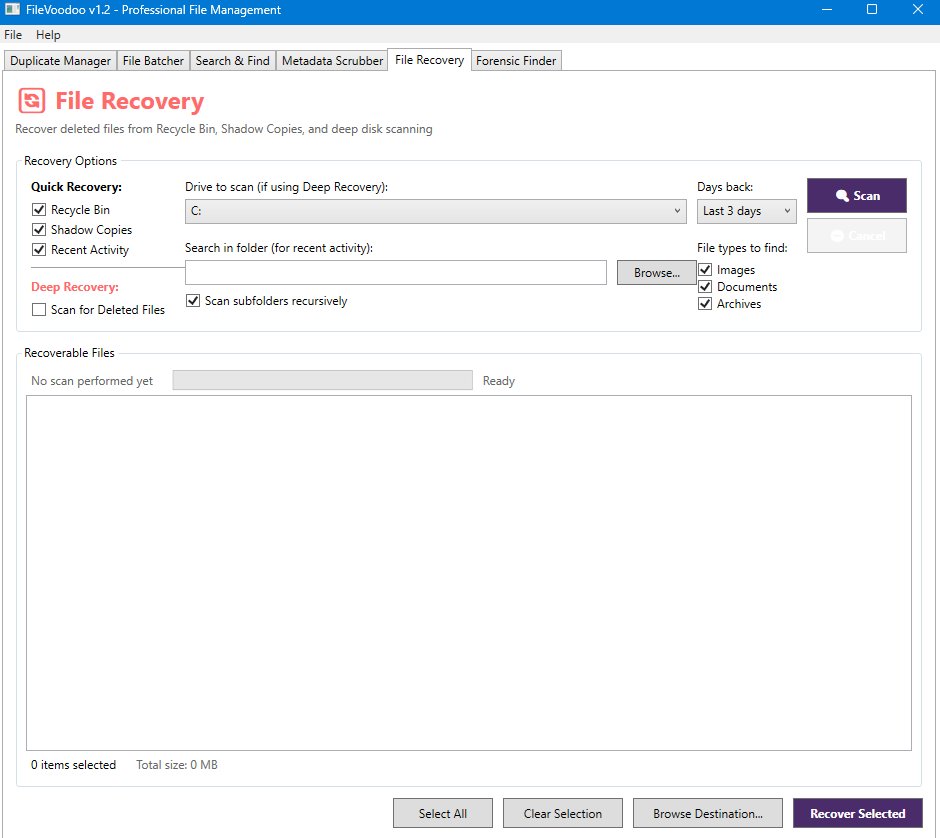940x838 pixels.
Task: Click the scan progress bar
Action: click(x=322, y=381)
